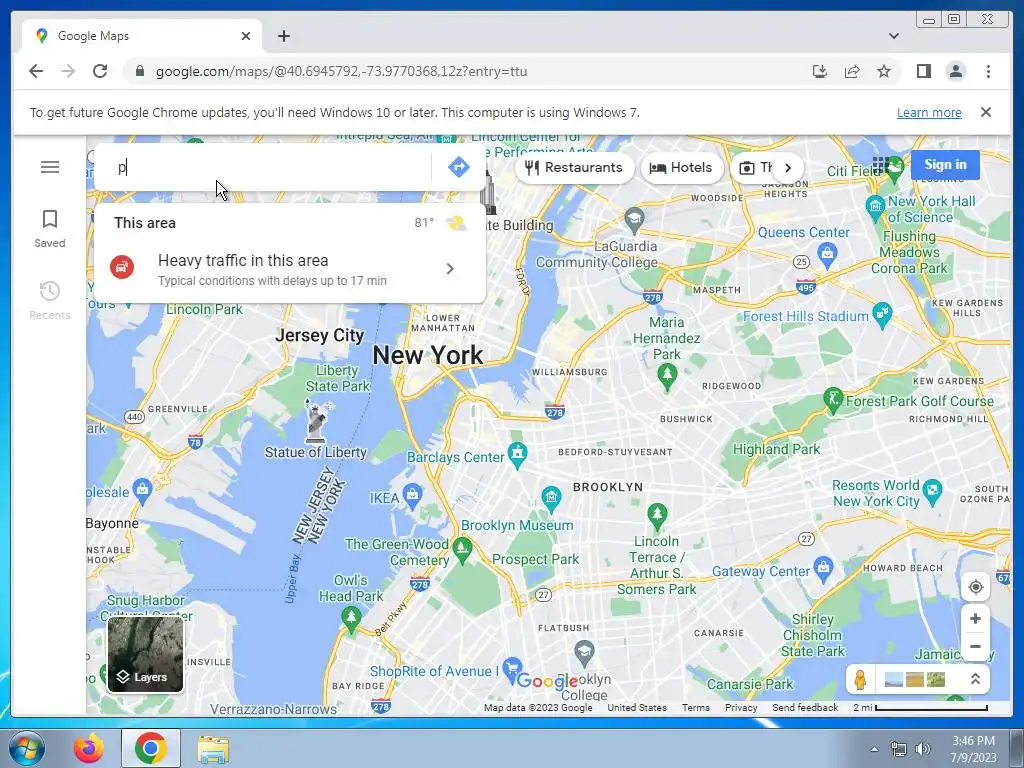Dismiss the Chrome update infobar
Image resolution: width=1024 pixels, height=768 pixels.
pos(985,112)
